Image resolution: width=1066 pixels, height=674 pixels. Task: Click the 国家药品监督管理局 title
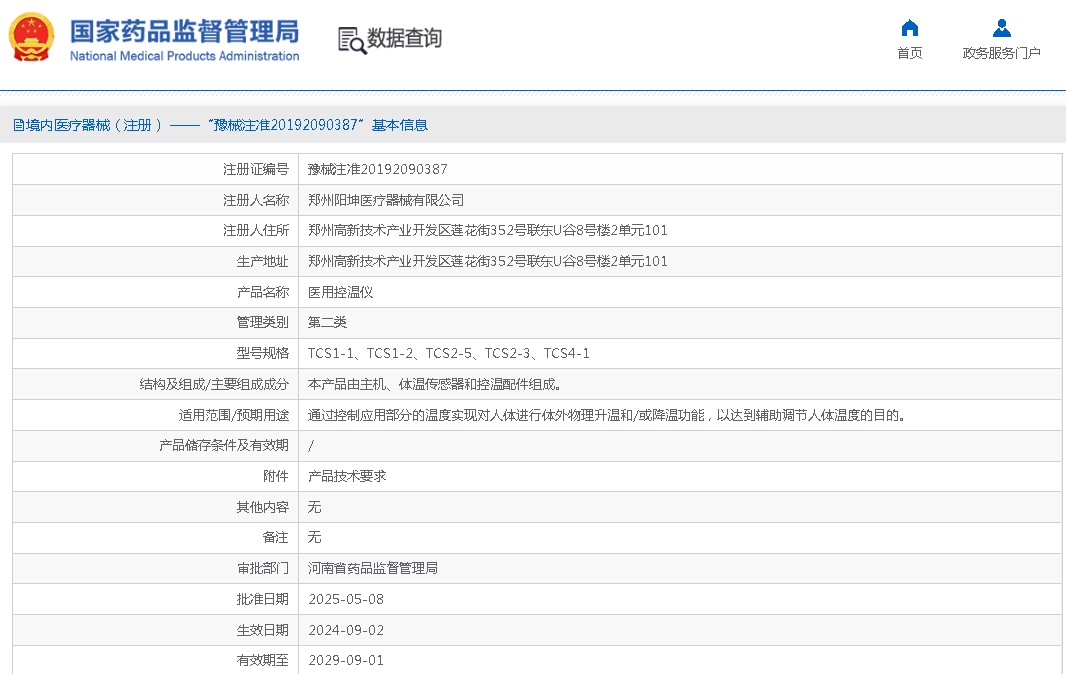[x=184, y=31]
